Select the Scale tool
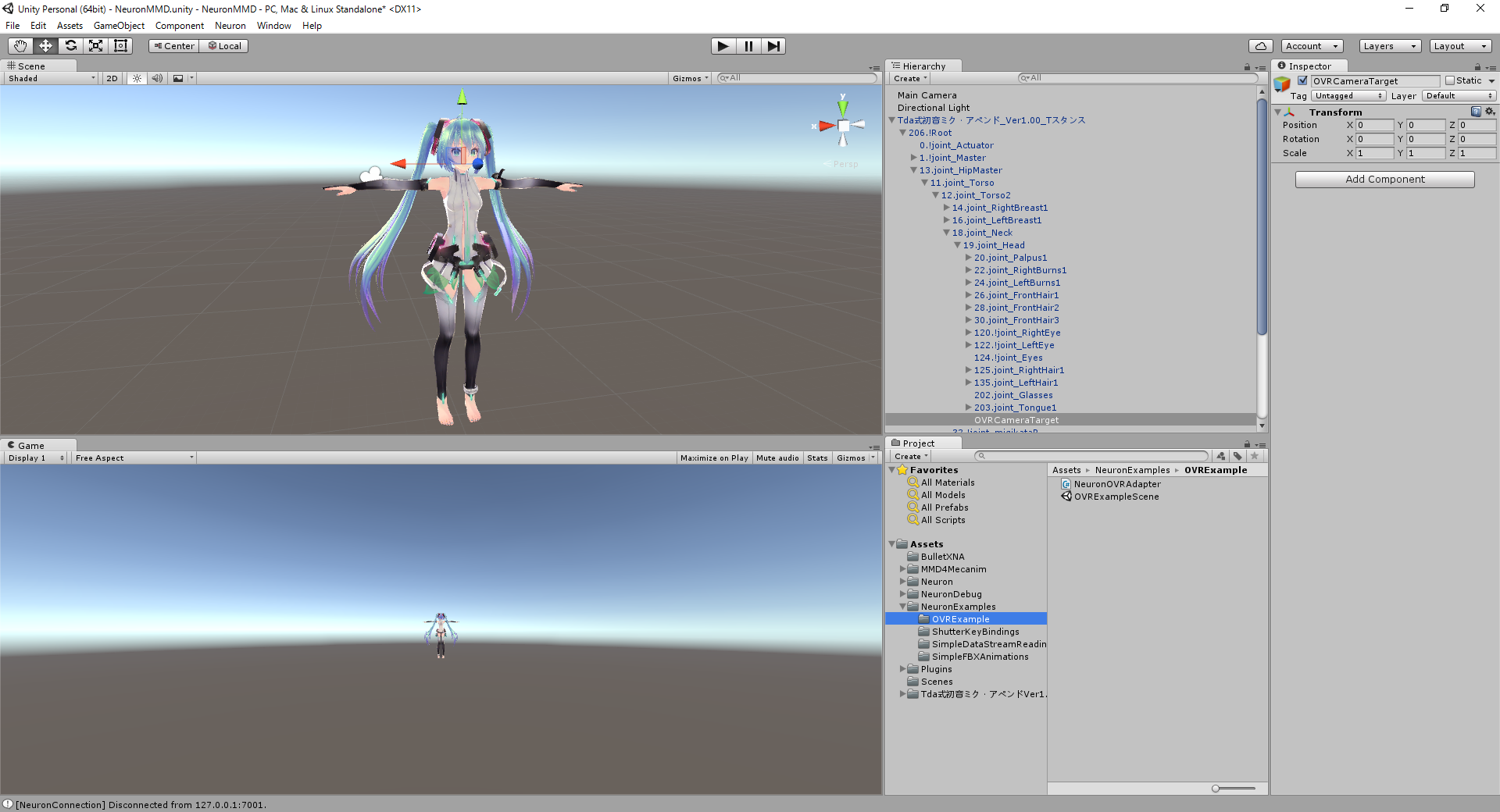Image resolution: width=1500 pixels, height=812 pixels. (x=95, y=45)
